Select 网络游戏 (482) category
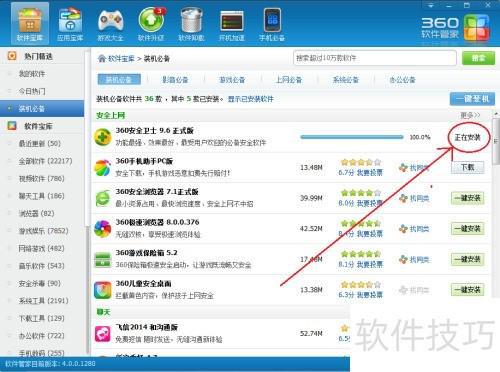 click(x=42, y=248)
